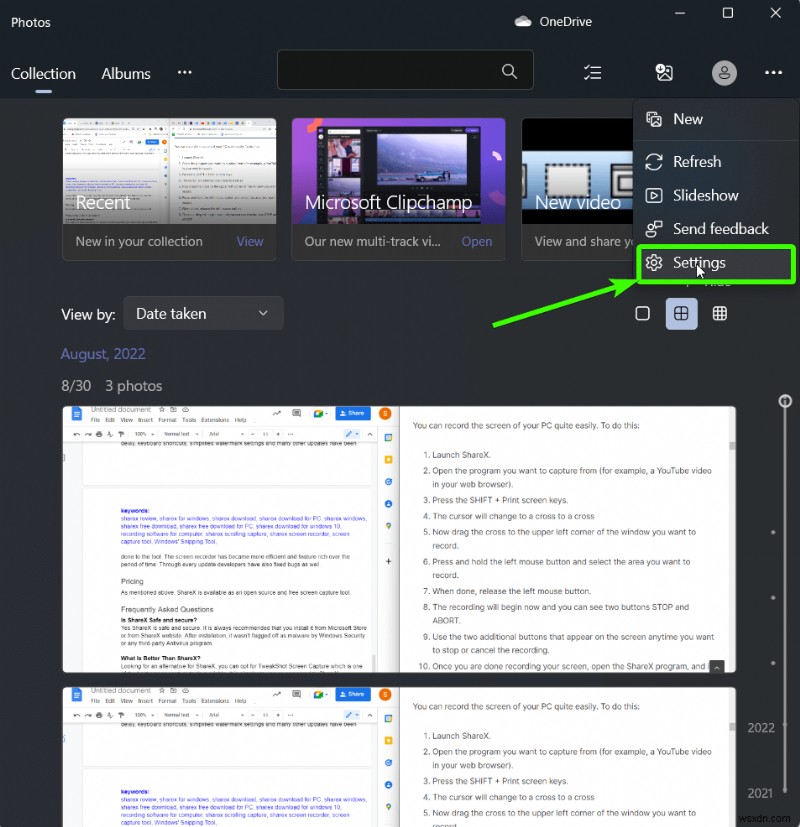The image size is (800, 827).
Task: Open the account profile icon
Action: coord(724,72)
